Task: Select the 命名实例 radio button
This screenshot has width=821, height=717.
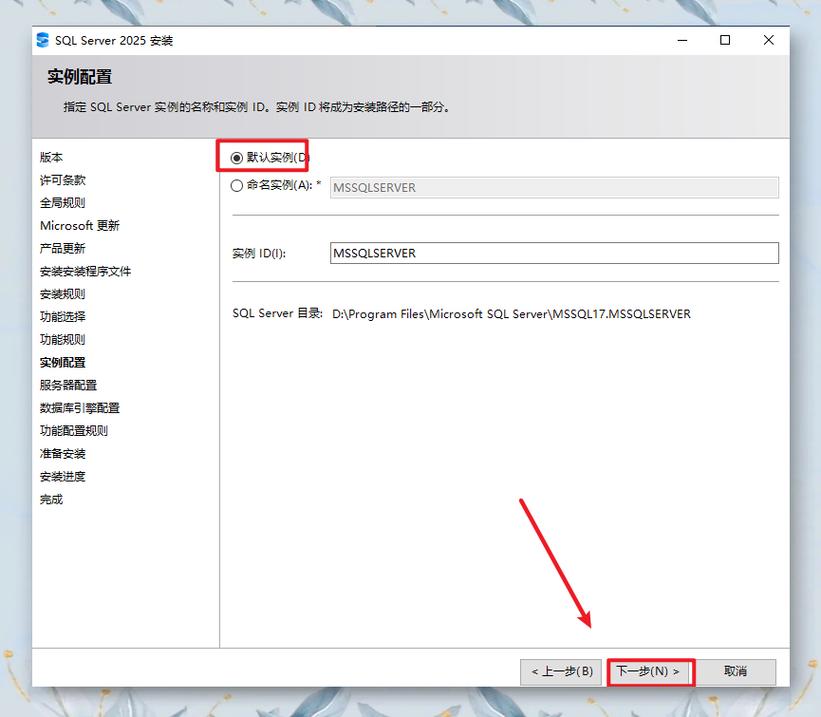Action: click(236, 185)
